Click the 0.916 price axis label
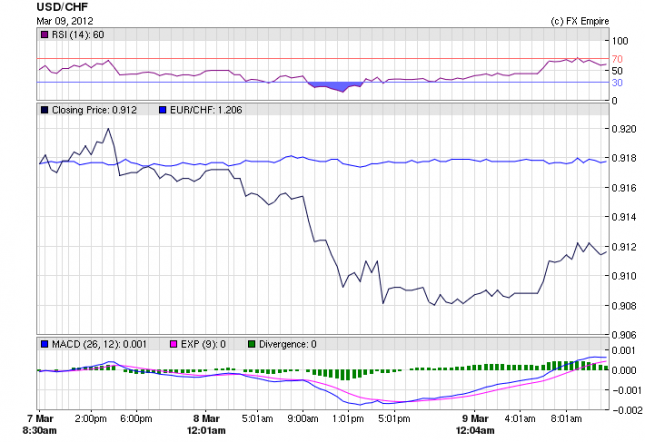Screen dimensions: 645x442 coord(624,188)
